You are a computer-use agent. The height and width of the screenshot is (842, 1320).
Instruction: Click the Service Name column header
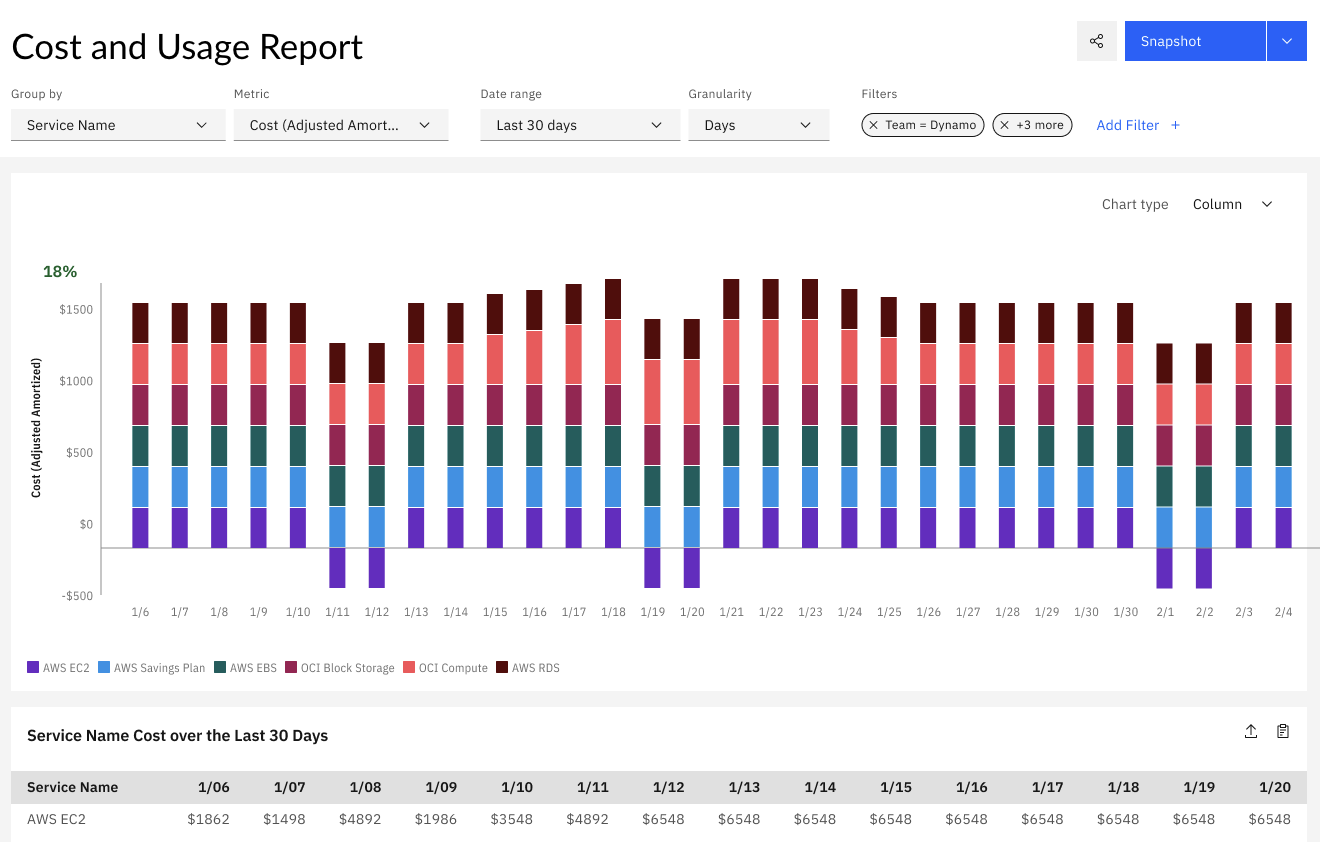click(x=72, y=787)
